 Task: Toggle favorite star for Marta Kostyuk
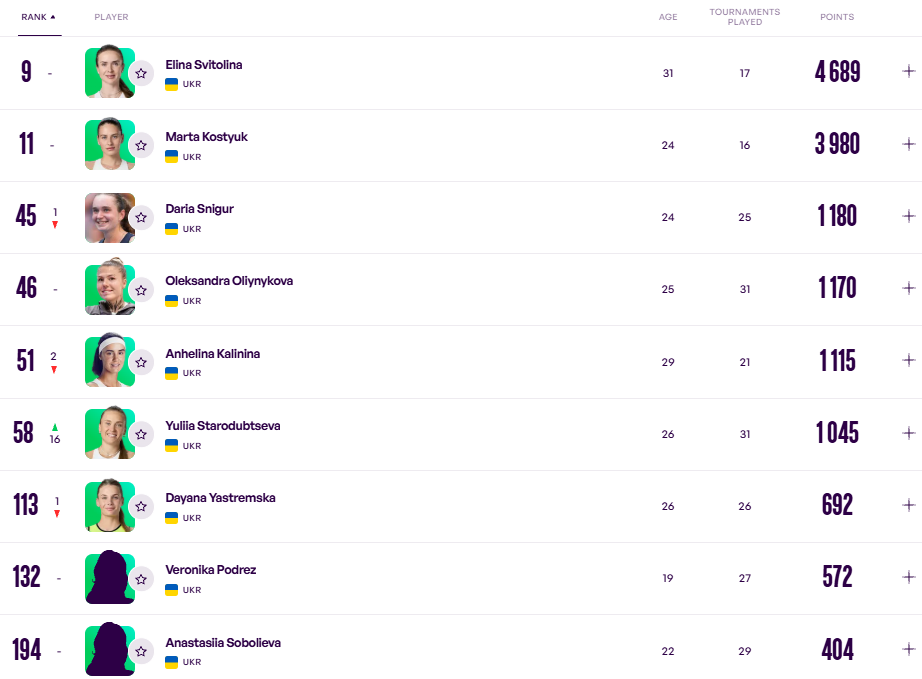141,145
